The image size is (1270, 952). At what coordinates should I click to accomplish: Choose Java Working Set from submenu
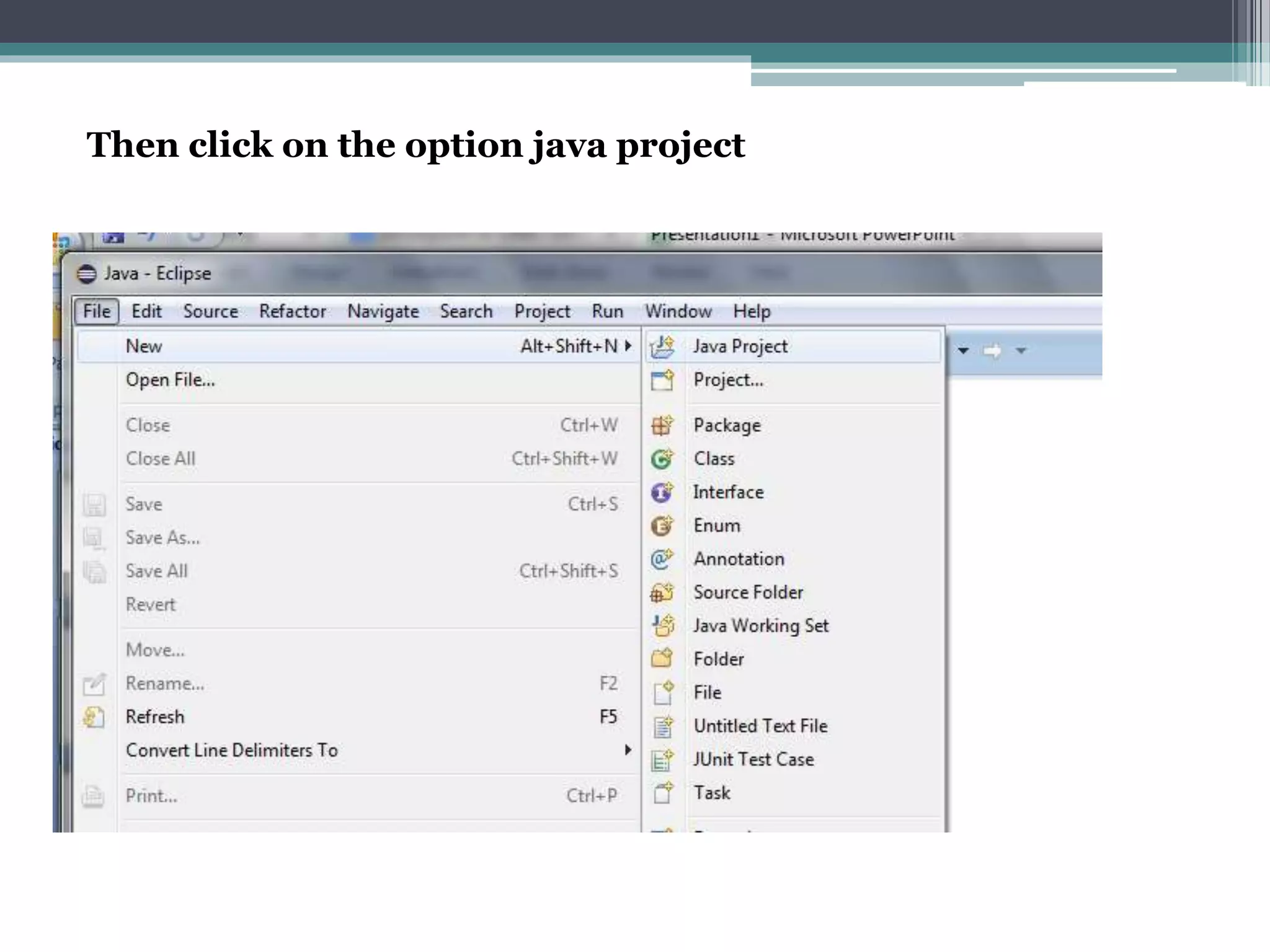tap(760, 625)
